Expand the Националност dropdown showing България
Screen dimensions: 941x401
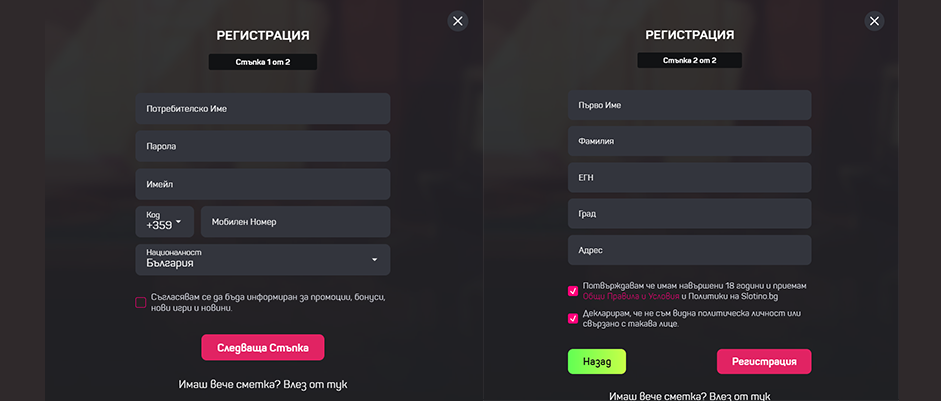point(262,259)
